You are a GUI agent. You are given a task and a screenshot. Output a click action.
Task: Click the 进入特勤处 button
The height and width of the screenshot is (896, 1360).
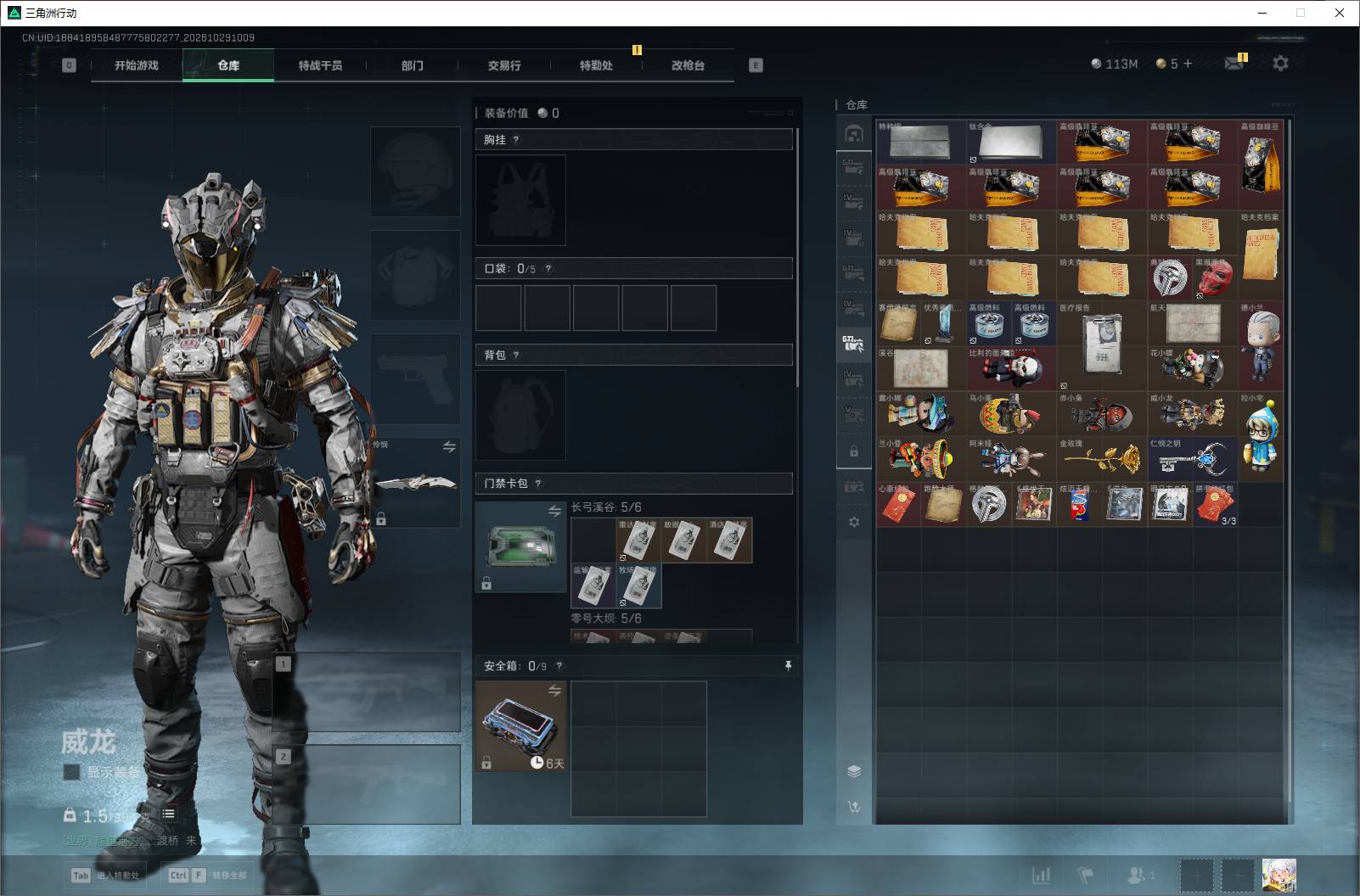pyautogui.click(x=107, y=876)
